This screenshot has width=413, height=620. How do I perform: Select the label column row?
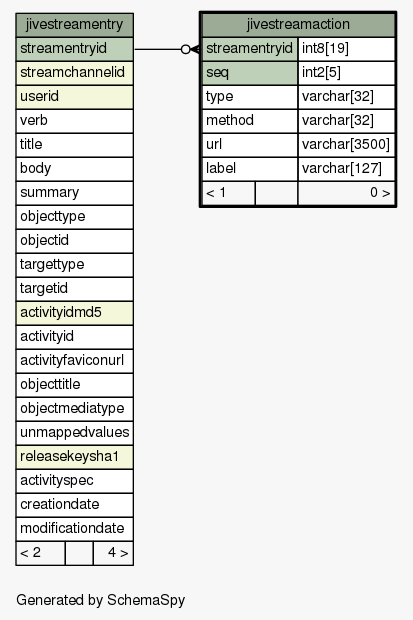coord(299,169)
